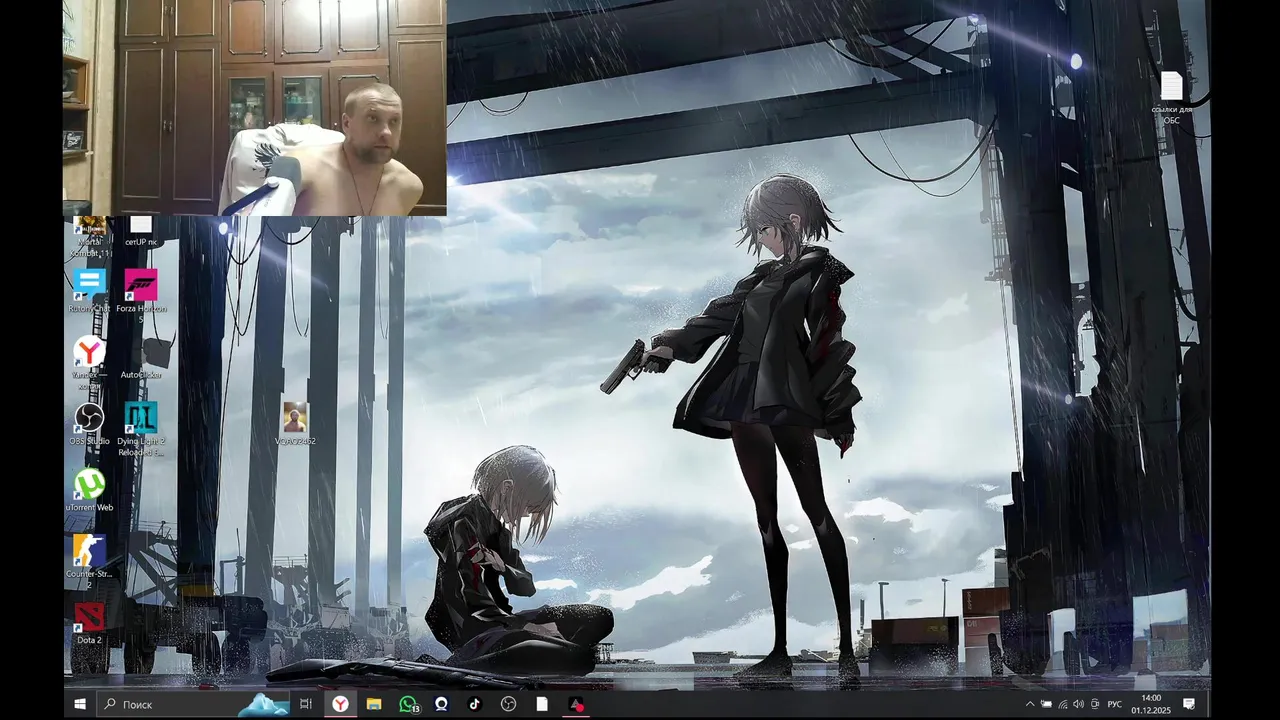
Task: Select the webcam overlay video feed
Action: pyautogui.click(x=255, y=108)
